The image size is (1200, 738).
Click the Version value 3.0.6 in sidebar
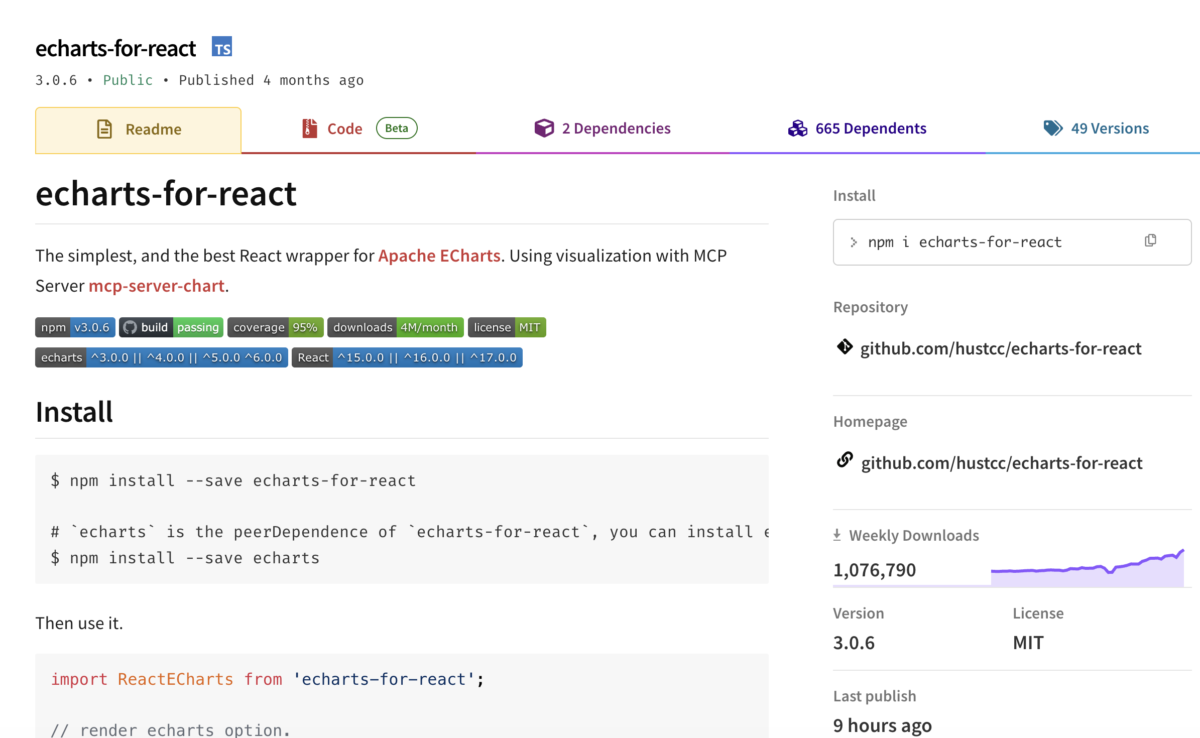pos(854,643)
